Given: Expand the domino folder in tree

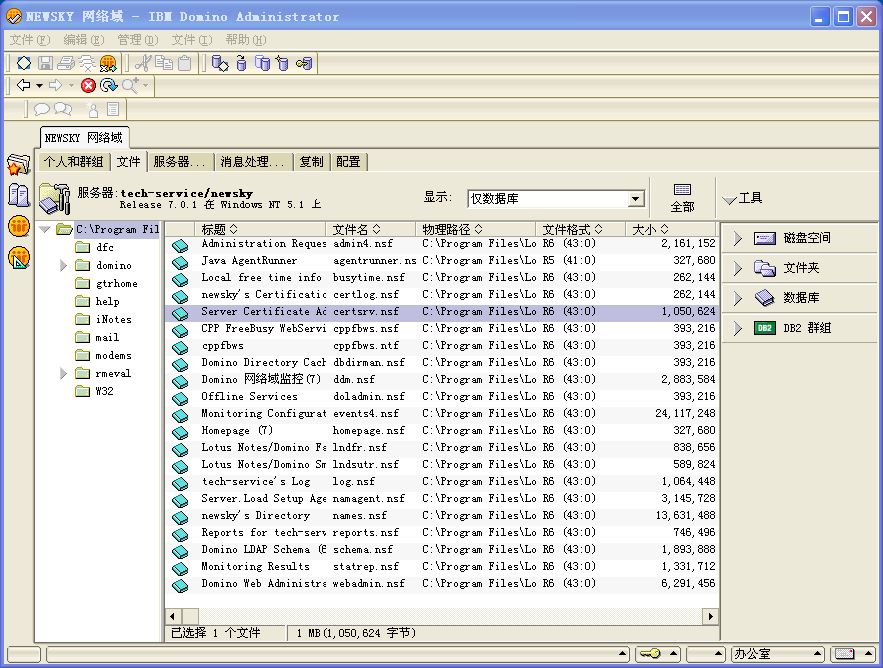Looking at the screenshot, I should 64,266.
